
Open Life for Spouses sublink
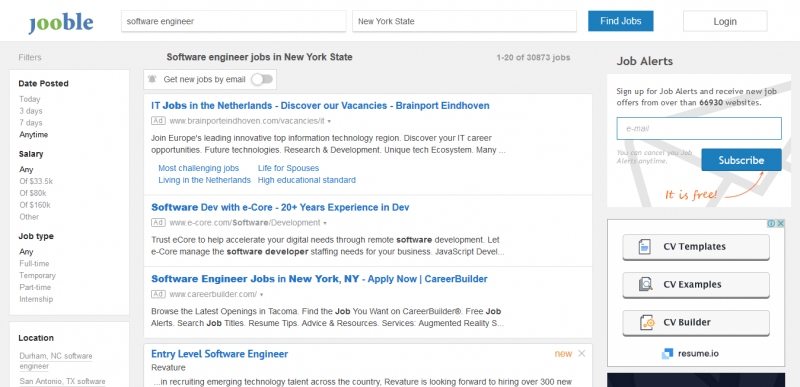tap(288, 168)
